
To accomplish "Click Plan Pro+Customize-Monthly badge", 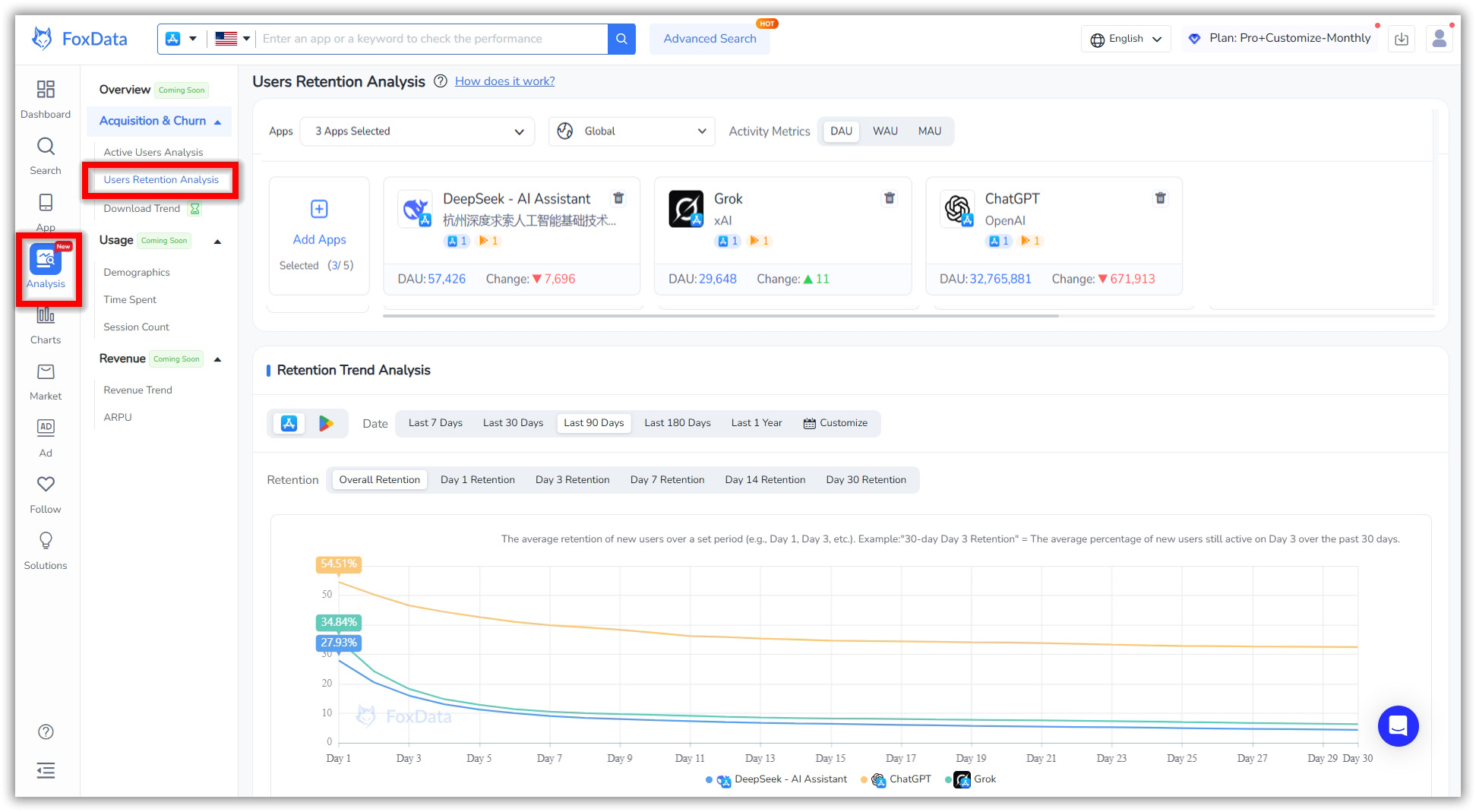I will (x=1281, y=39).
